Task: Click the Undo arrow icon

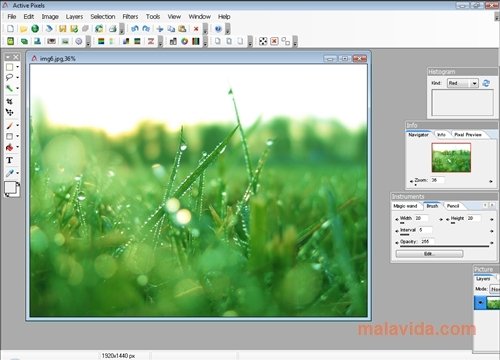Action: point(134,29)
